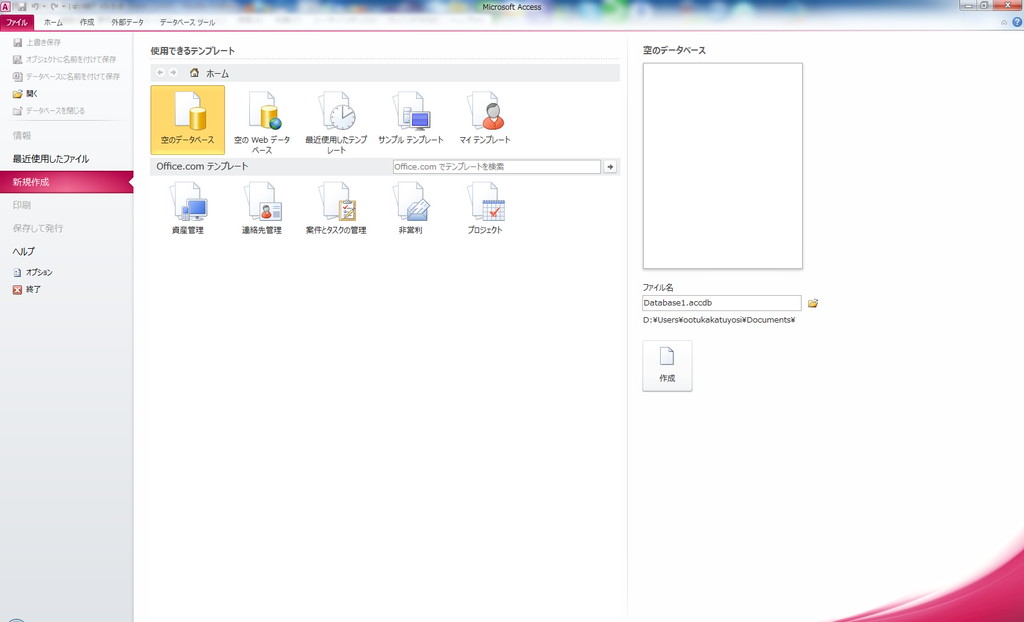Click the browse folder icon beside file name
This screenshot has width=1024, height=622.
813,303
